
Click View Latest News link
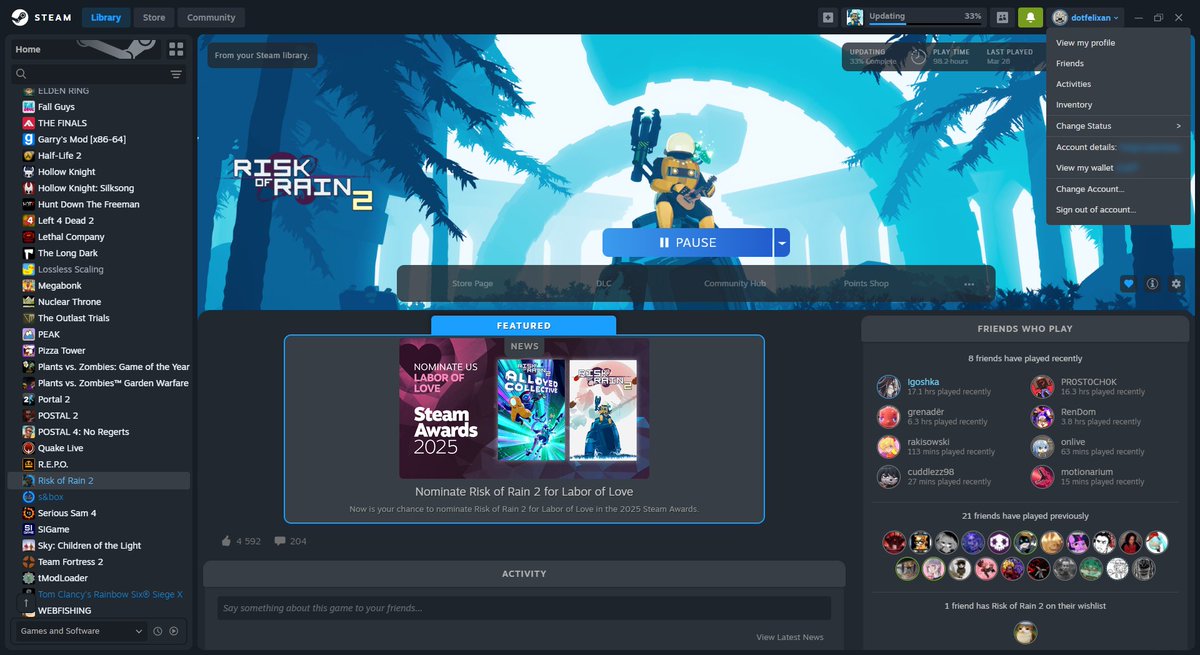pyautogui.click(x=790, y=637)
